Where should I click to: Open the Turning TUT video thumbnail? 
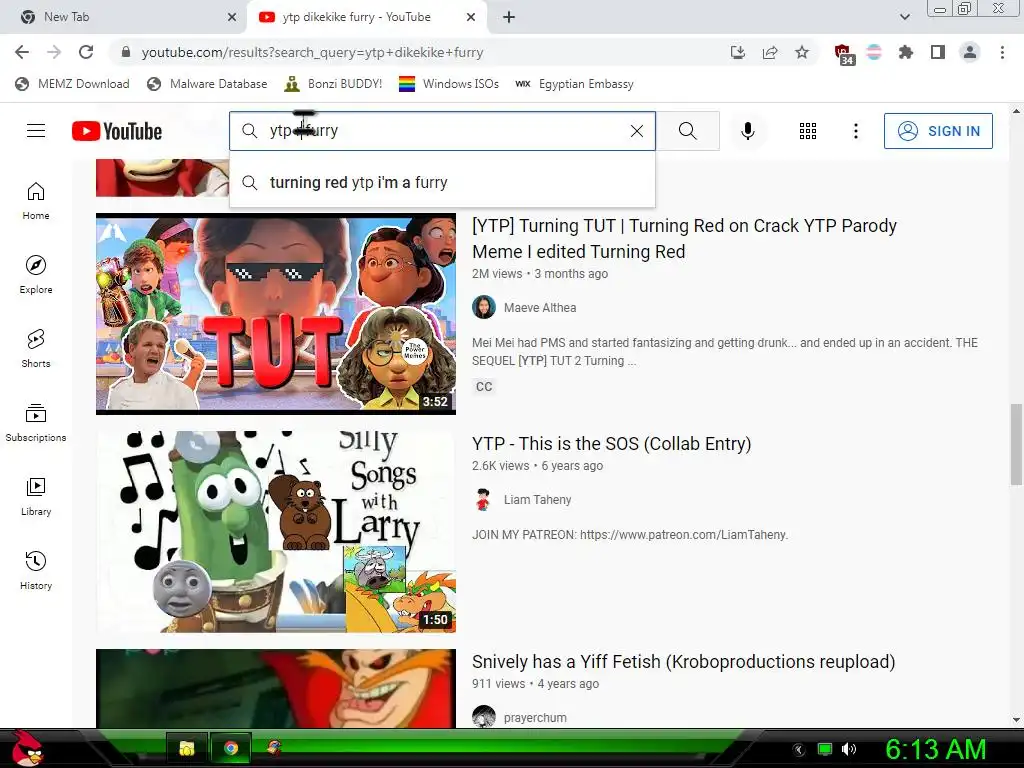coord(276,313)
